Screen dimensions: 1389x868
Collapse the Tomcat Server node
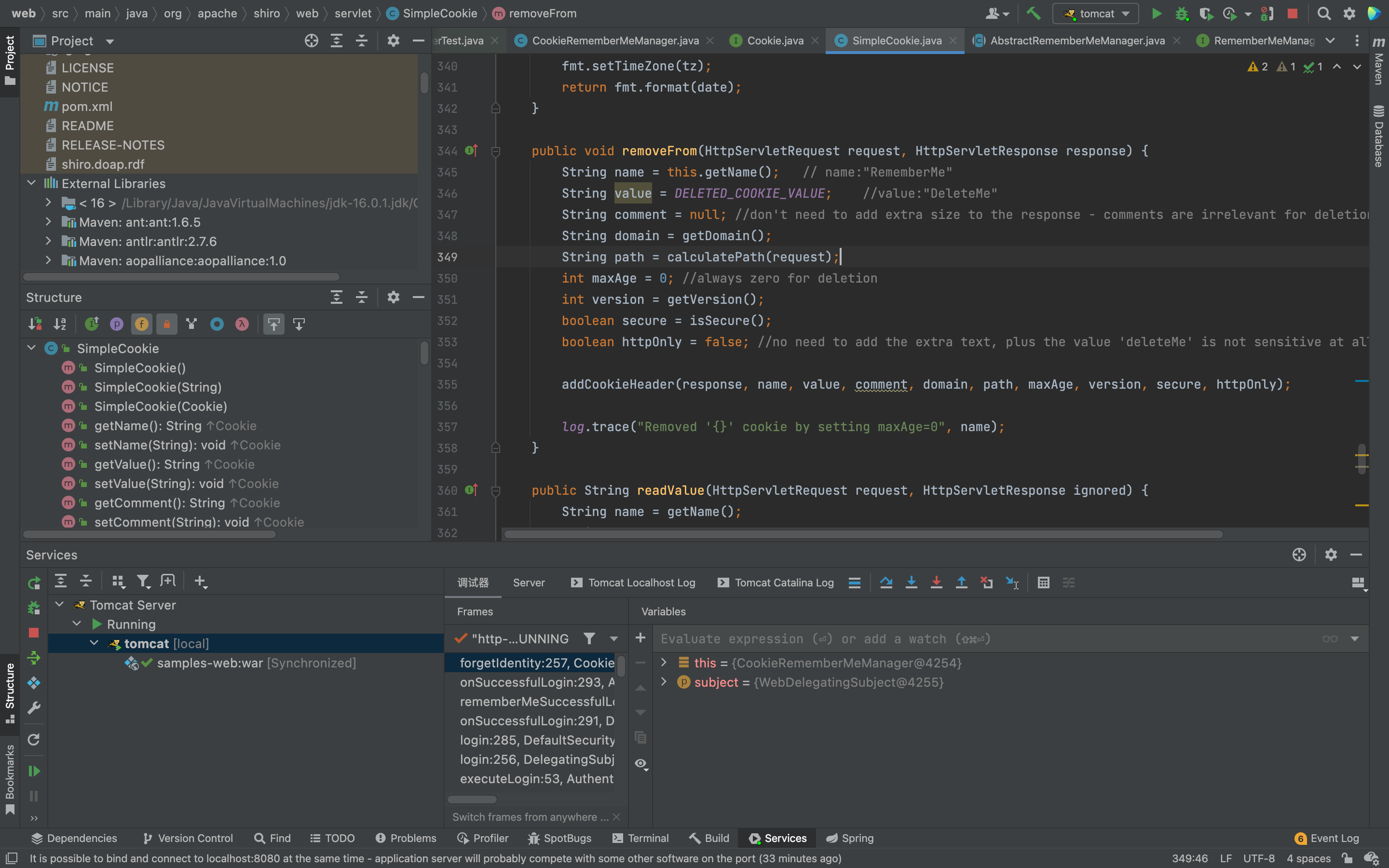[x=59, y=605]
